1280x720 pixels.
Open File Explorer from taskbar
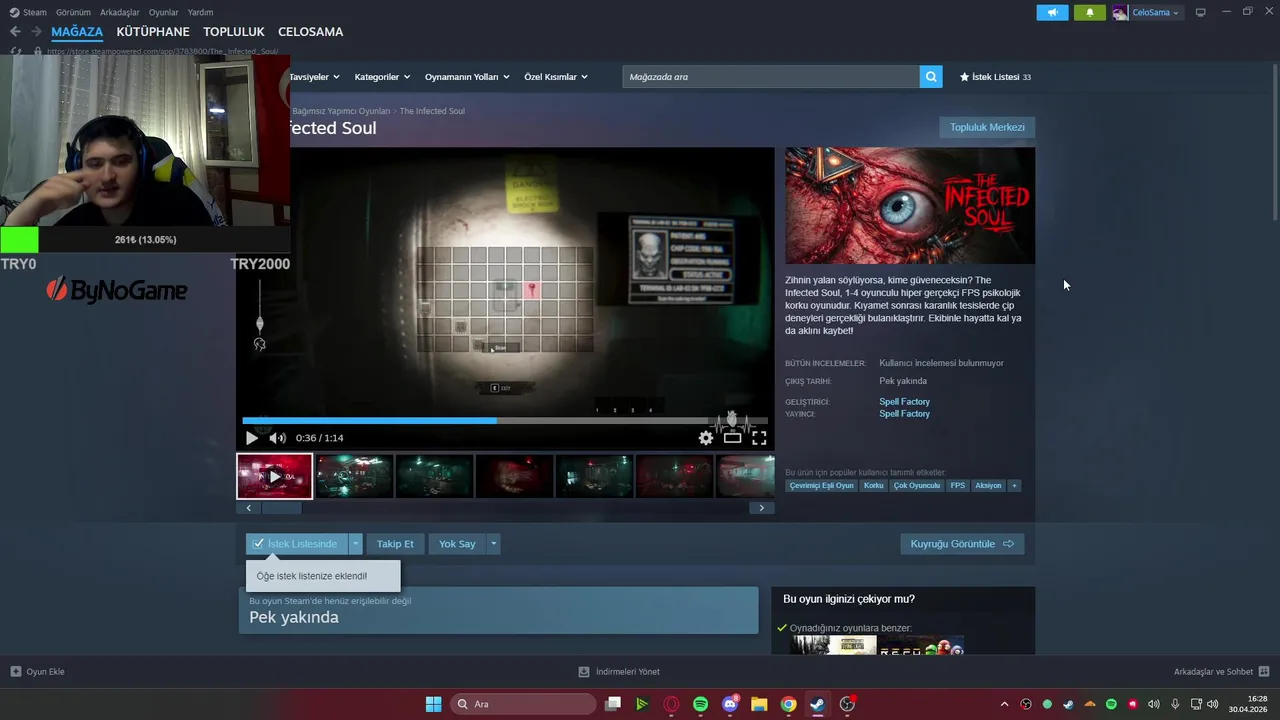click(759, 704)
